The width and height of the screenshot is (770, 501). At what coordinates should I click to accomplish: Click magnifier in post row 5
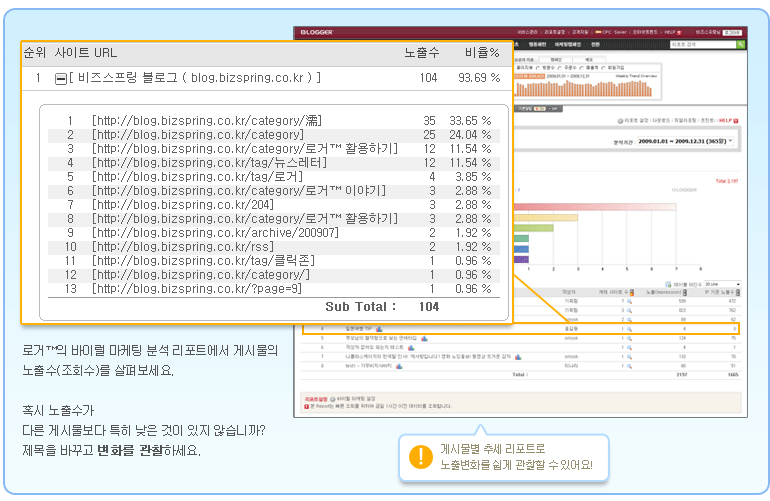tap(630, 338)
